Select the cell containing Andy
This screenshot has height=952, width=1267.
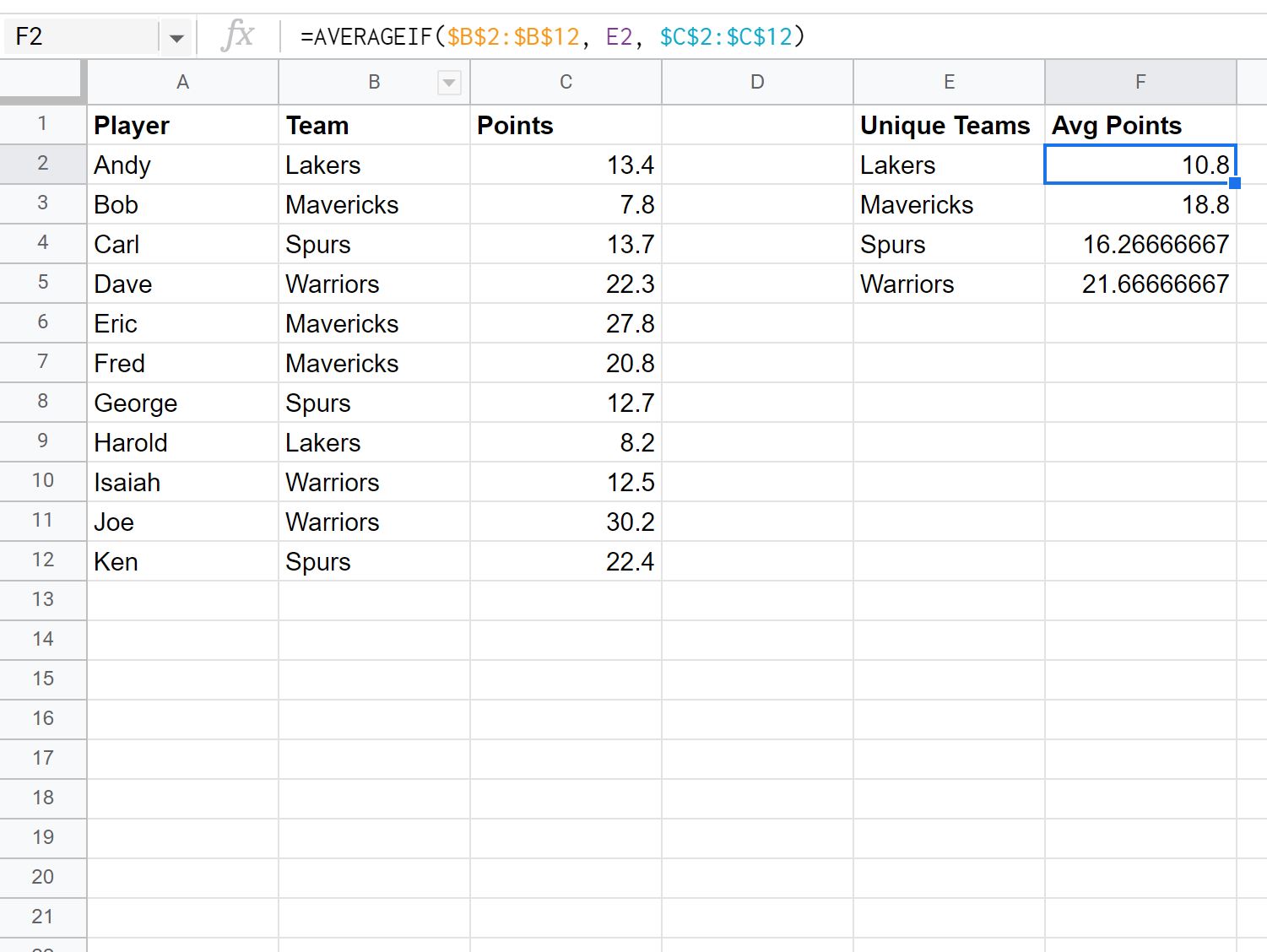coord(183,165)
